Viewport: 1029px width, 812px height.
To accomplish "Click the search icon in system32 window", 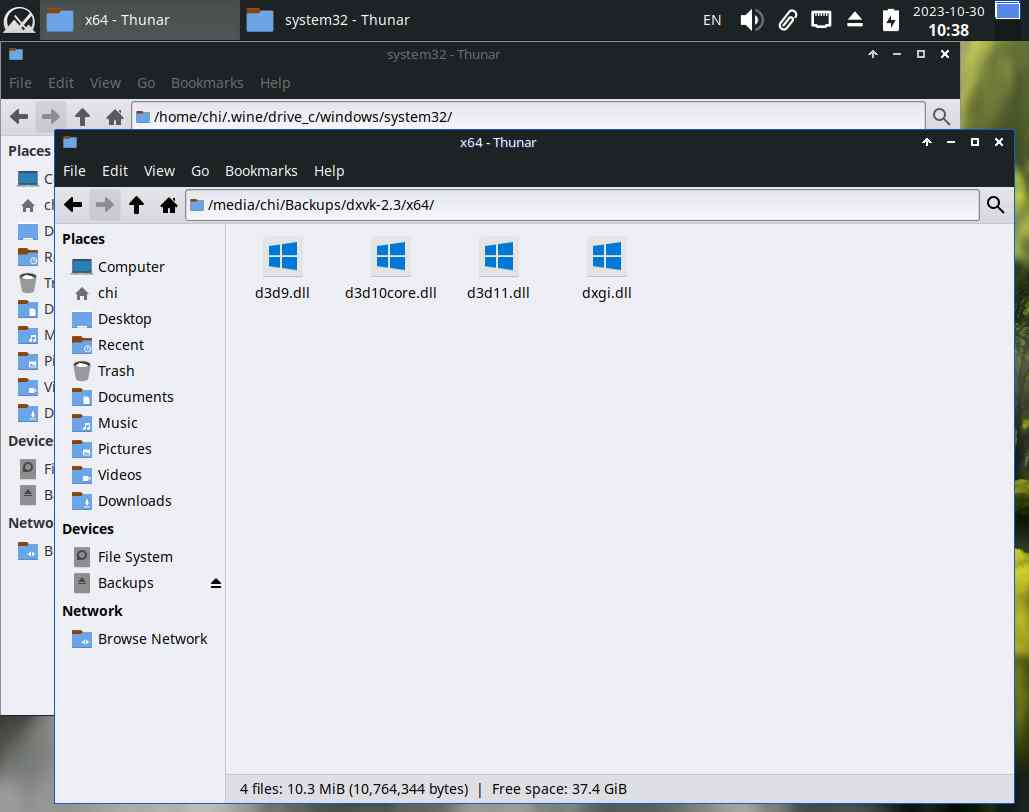I will coord(941,117).
